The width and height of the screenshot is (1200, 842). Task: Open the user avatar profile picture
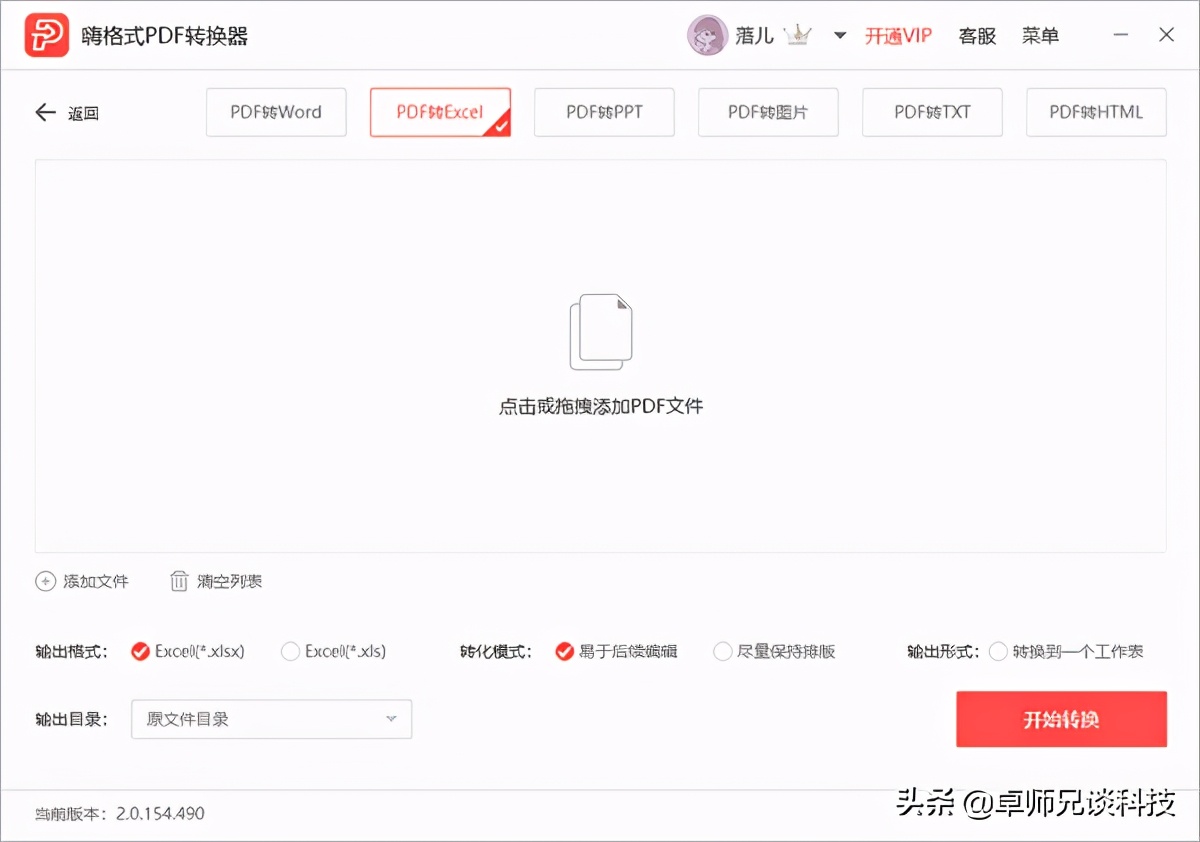(706, 35)
